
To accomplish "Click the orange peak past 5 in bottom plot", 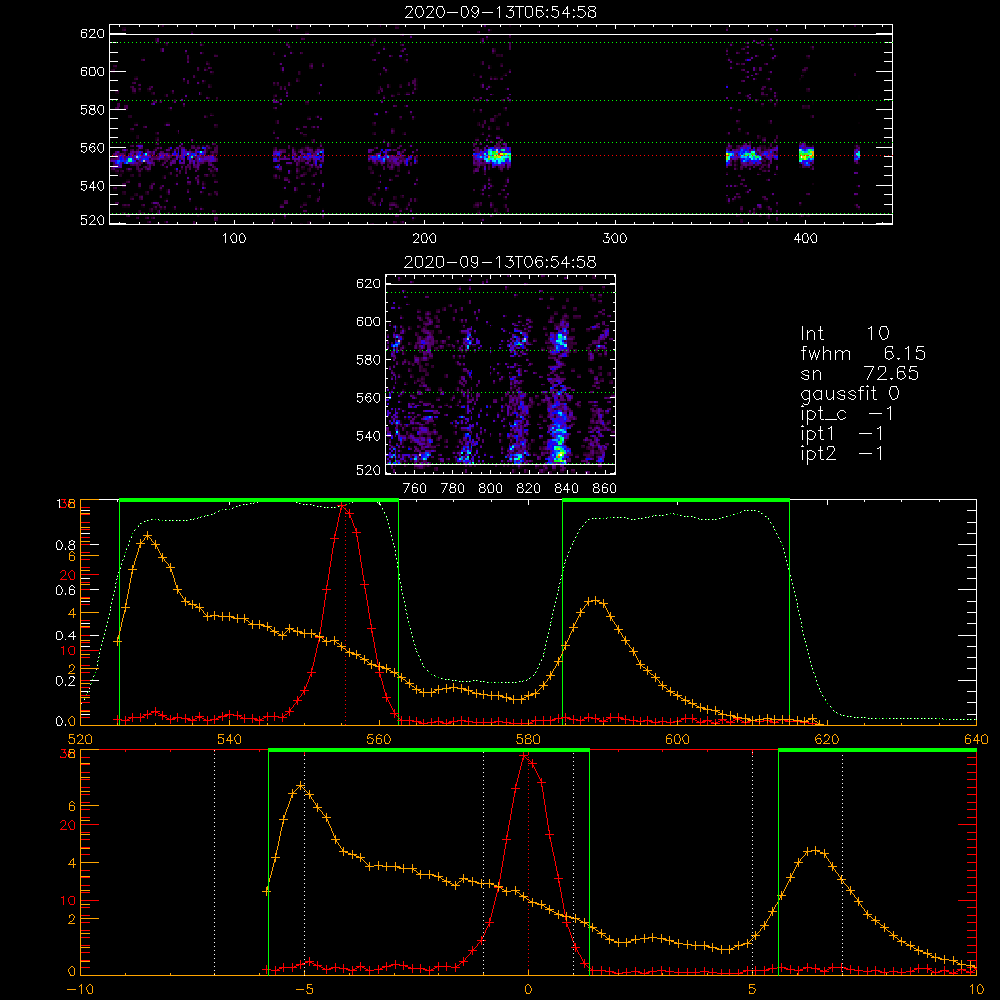I will coord(814,850).
